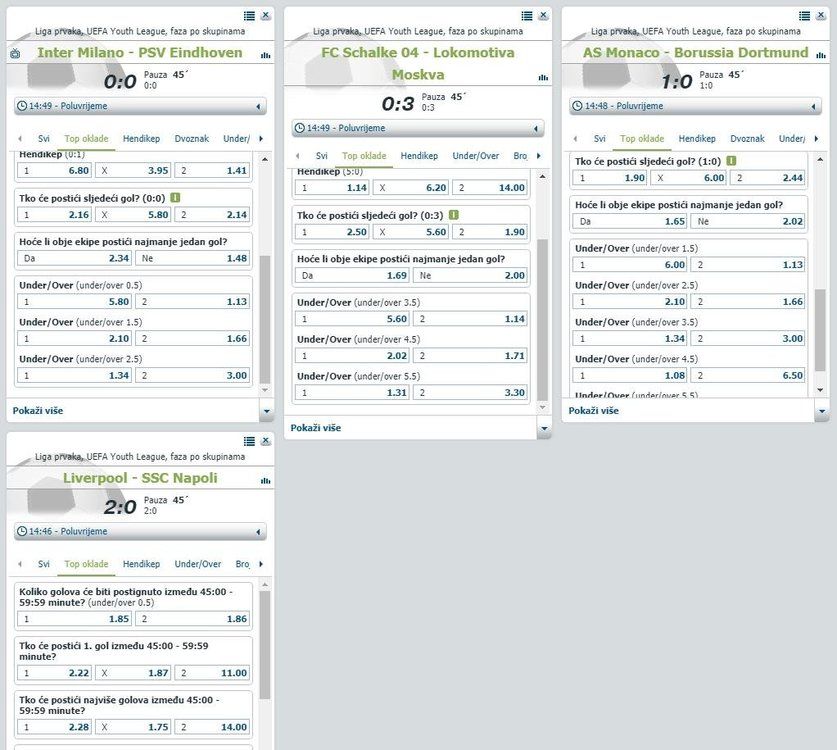
Task: Click Inter panel scrollbar down arrow
Action: click(x=265, y=390)
